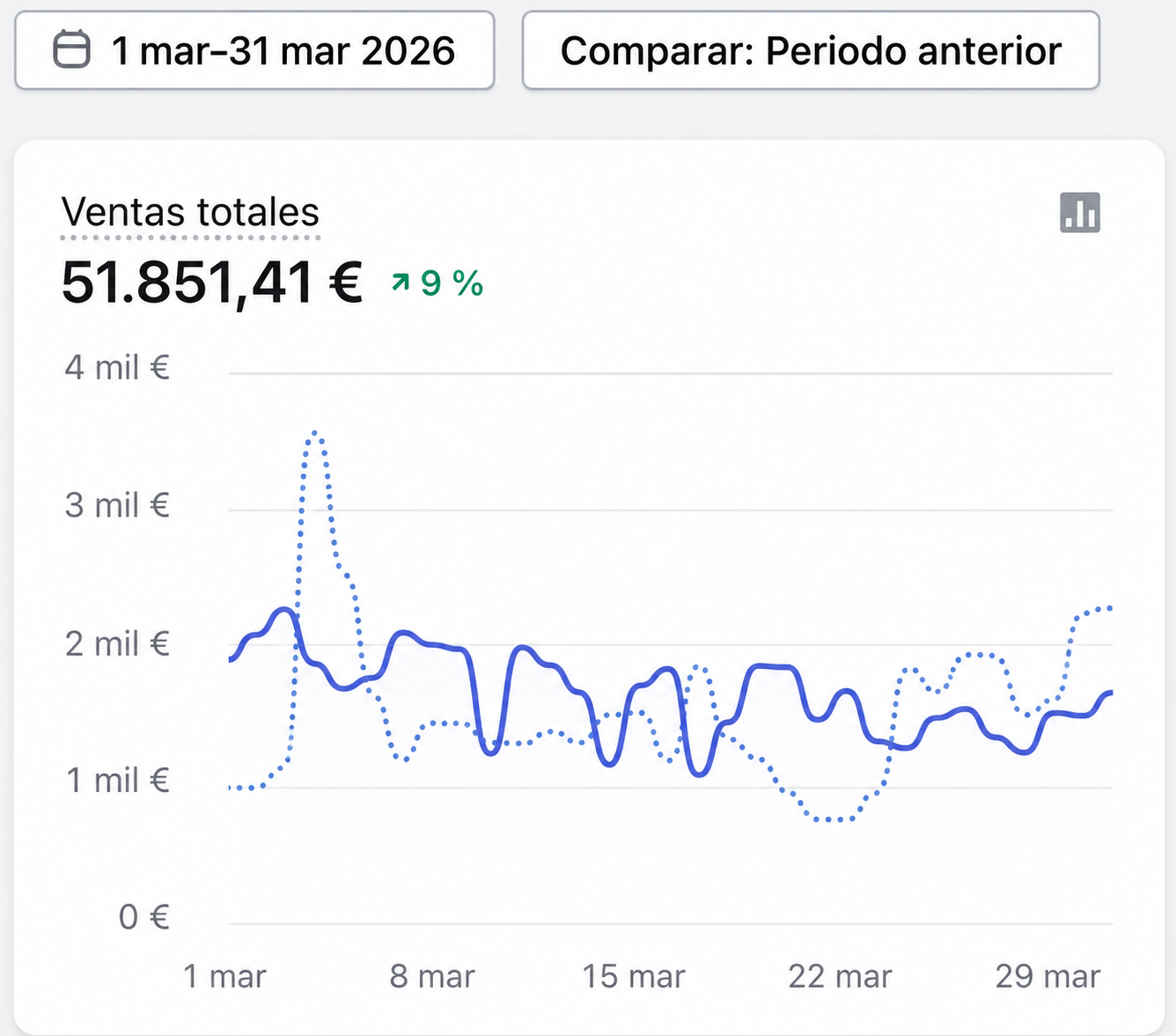Viewport: 1176px width, 1036px height.
Task: Click the 51.851,41 € total value
Action: [x=211, y=283]
